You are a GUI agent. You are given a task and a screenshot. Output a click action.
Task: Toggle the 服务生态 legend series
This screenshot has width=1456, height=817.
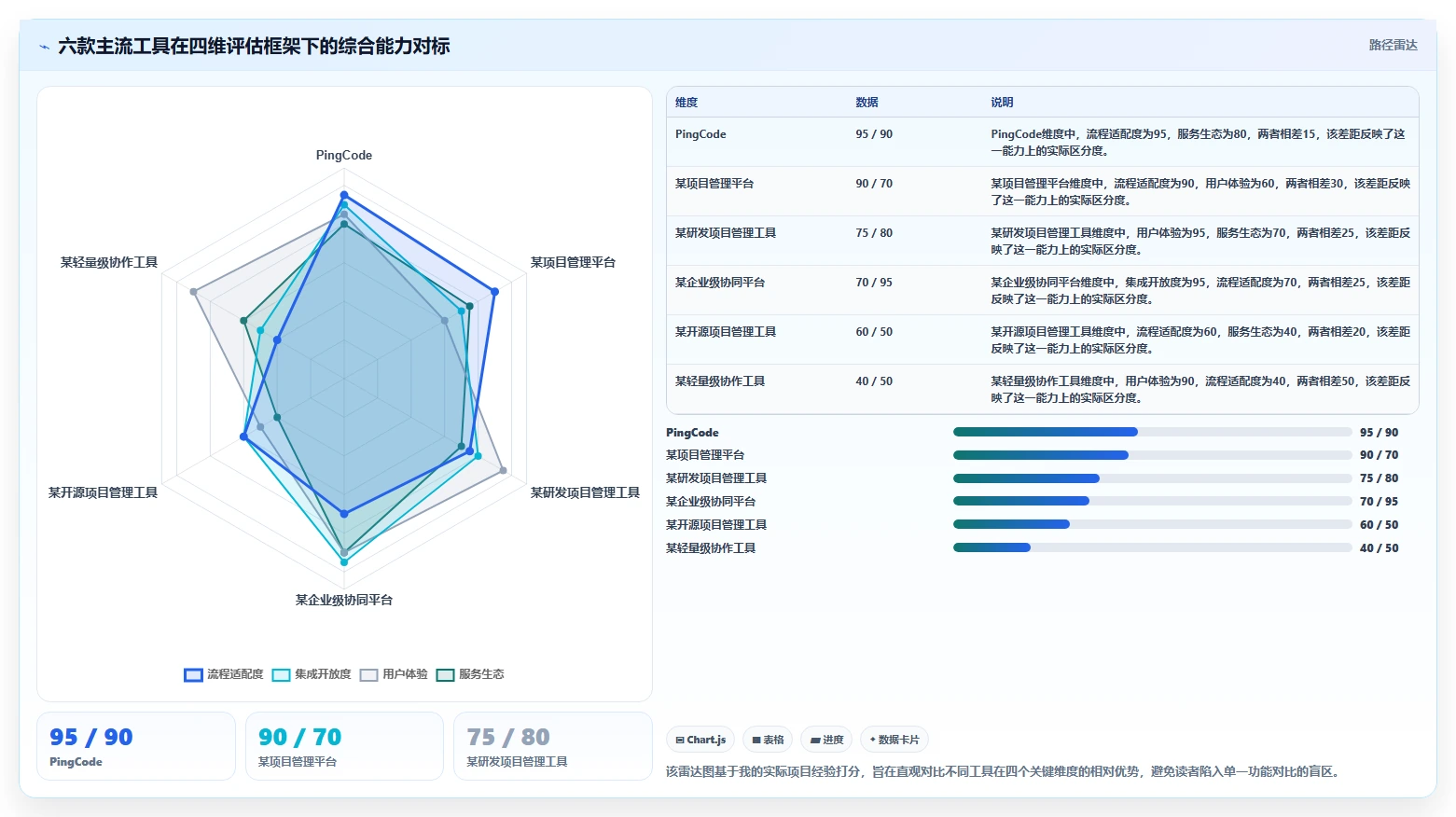click(470, 674)
